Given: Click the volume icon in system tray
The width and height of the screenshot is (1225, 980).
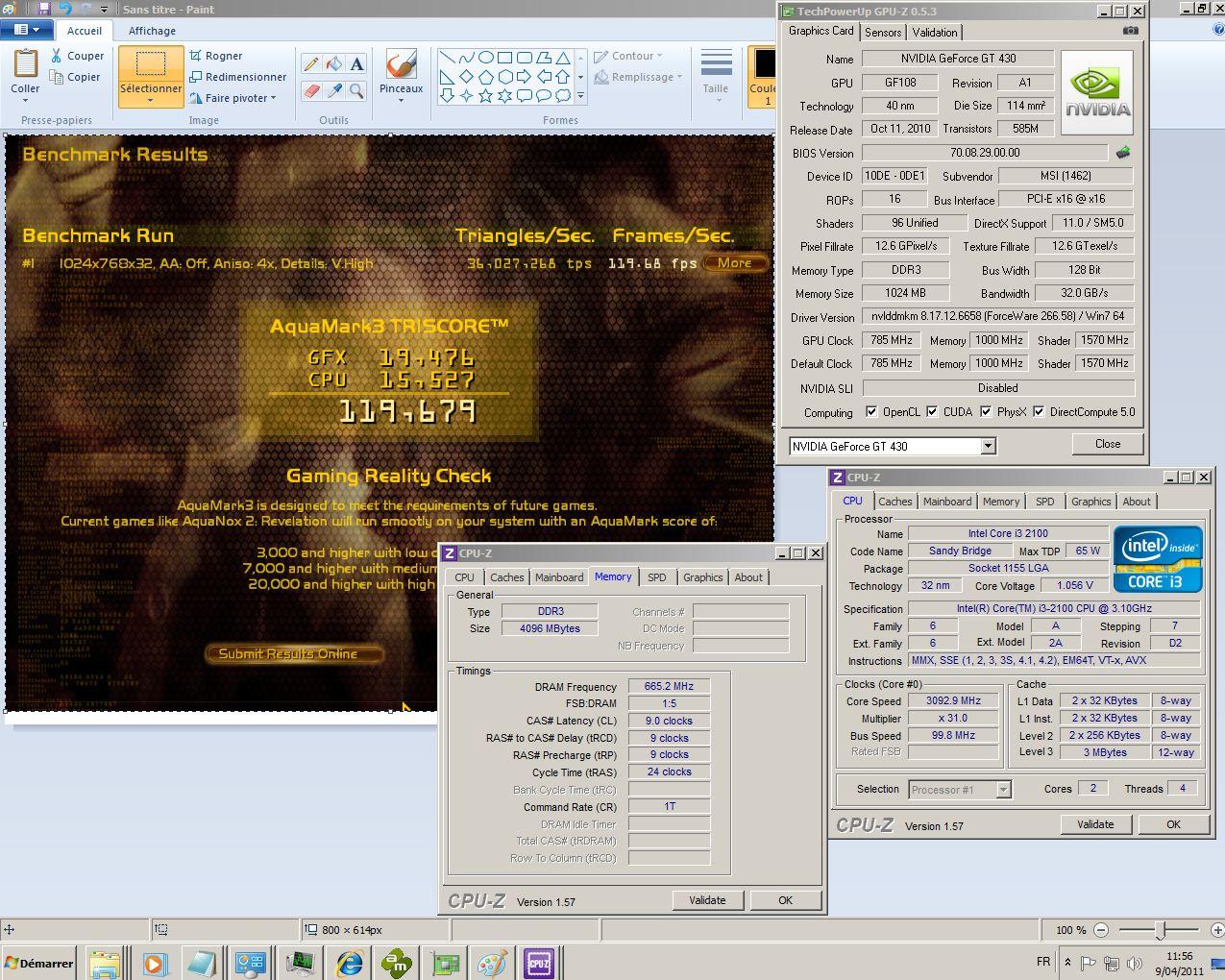Looking at the screenshot, I should tap(1134, 963).
